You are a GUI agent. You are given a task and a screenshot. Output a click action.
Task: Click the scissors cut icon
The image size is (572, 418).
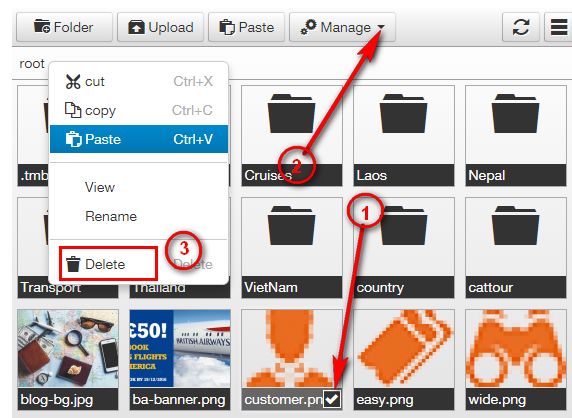73,81
